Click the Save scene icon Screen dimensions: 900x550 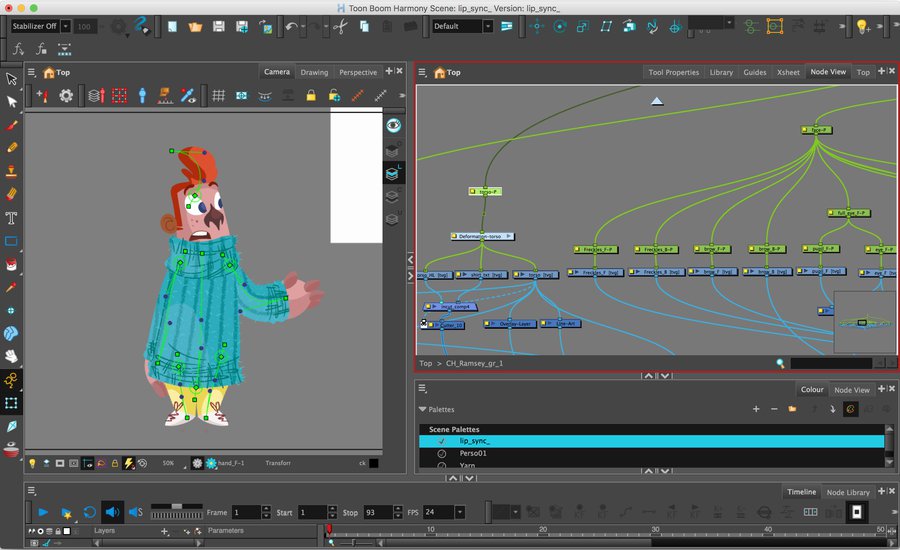pyautogui.click(x=219, y=26)
